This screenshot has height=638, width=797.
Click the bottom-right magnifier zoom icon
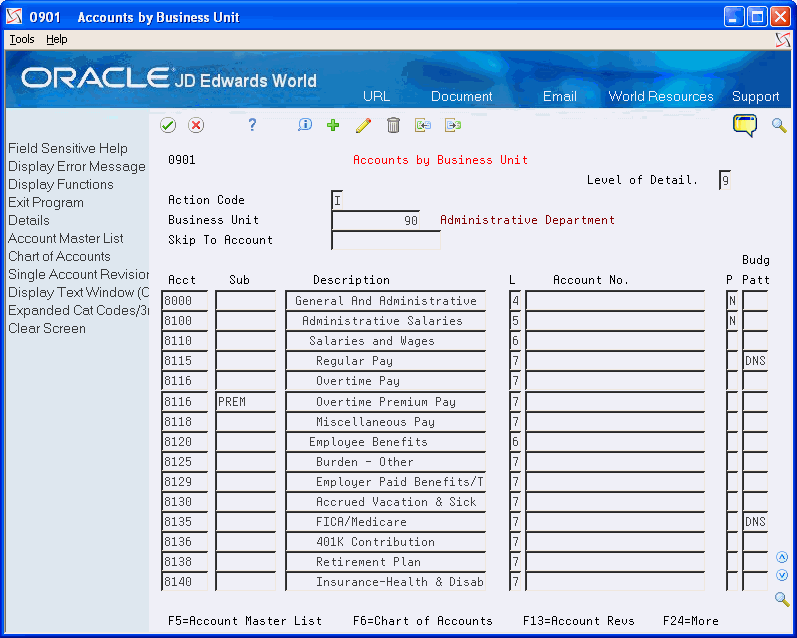[x=782, y=599]
